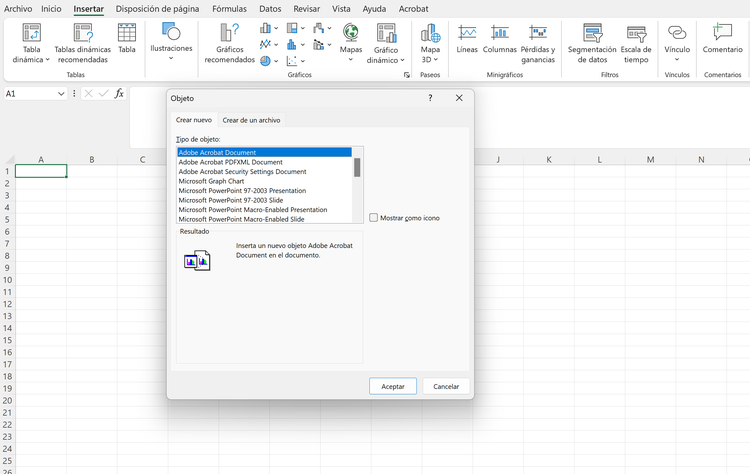Insert a waterfall or stock chart
Screen dimensions: 750x474
319,28
